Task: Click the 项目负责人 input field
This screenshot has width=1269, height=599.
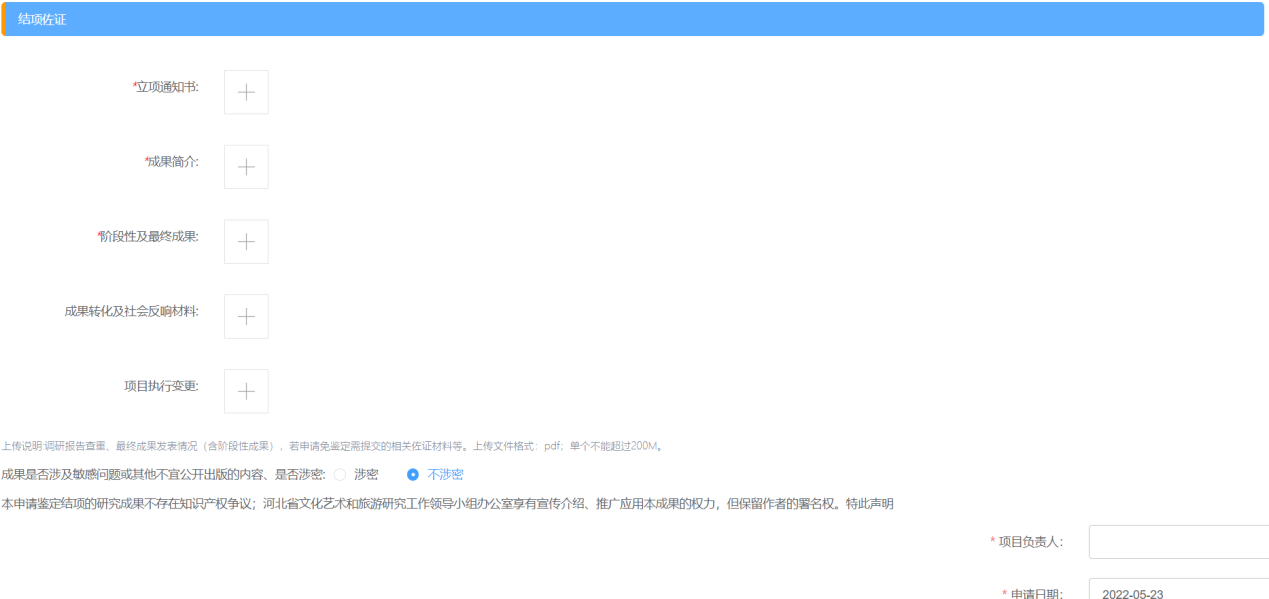Action: tap(1178, 542)
